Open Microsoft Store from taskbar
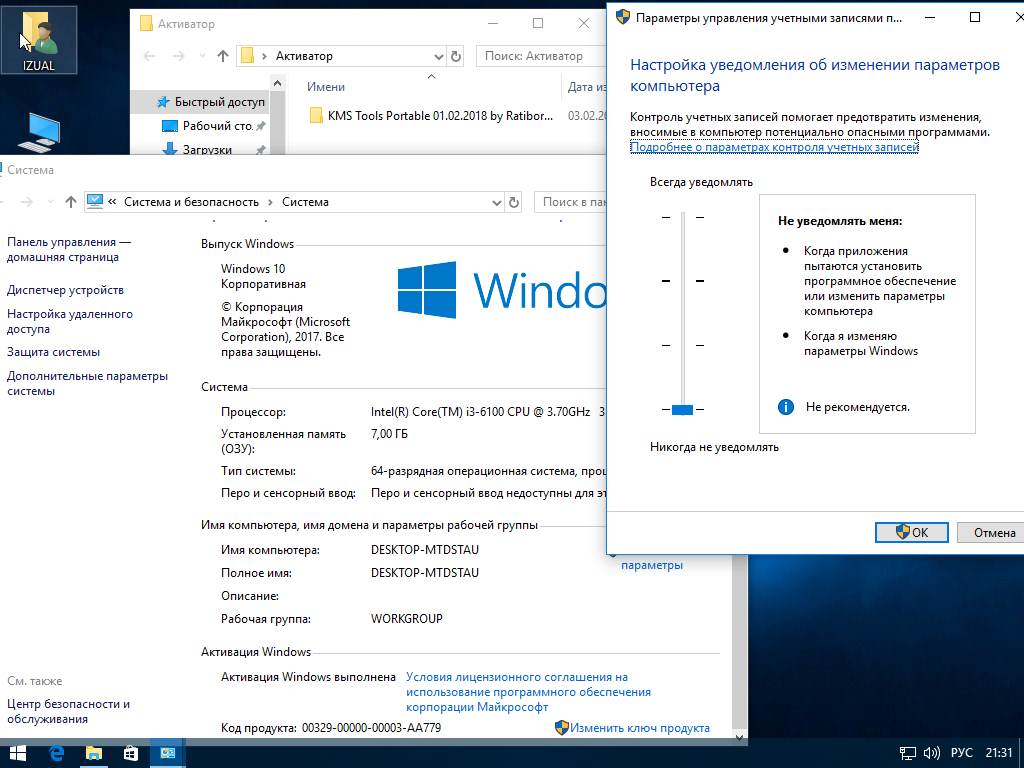 pyautogui.click(x=131, y=753)
